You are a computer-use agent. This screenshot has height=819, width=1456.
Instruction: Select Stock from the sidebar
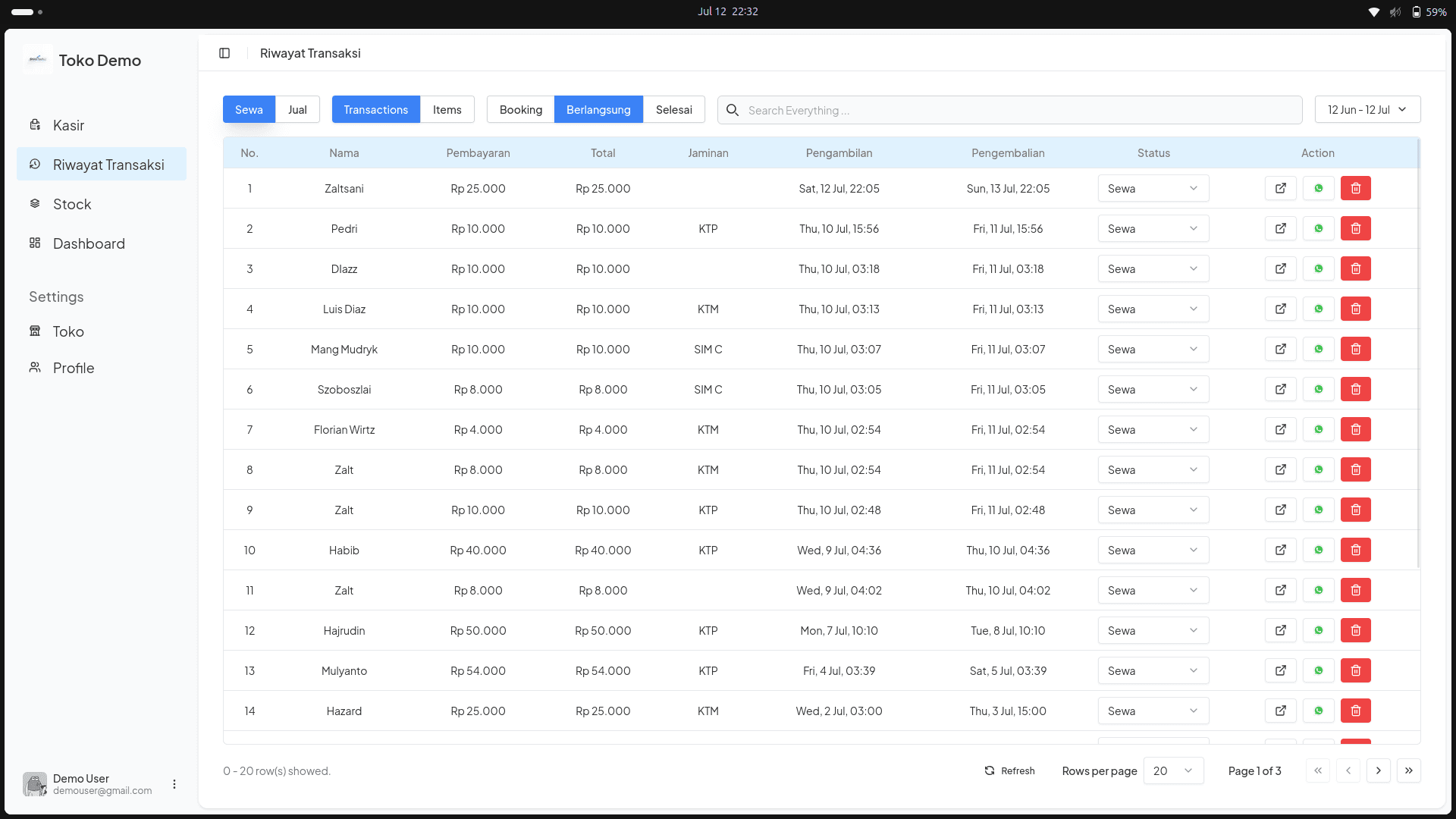click(72, 203)
